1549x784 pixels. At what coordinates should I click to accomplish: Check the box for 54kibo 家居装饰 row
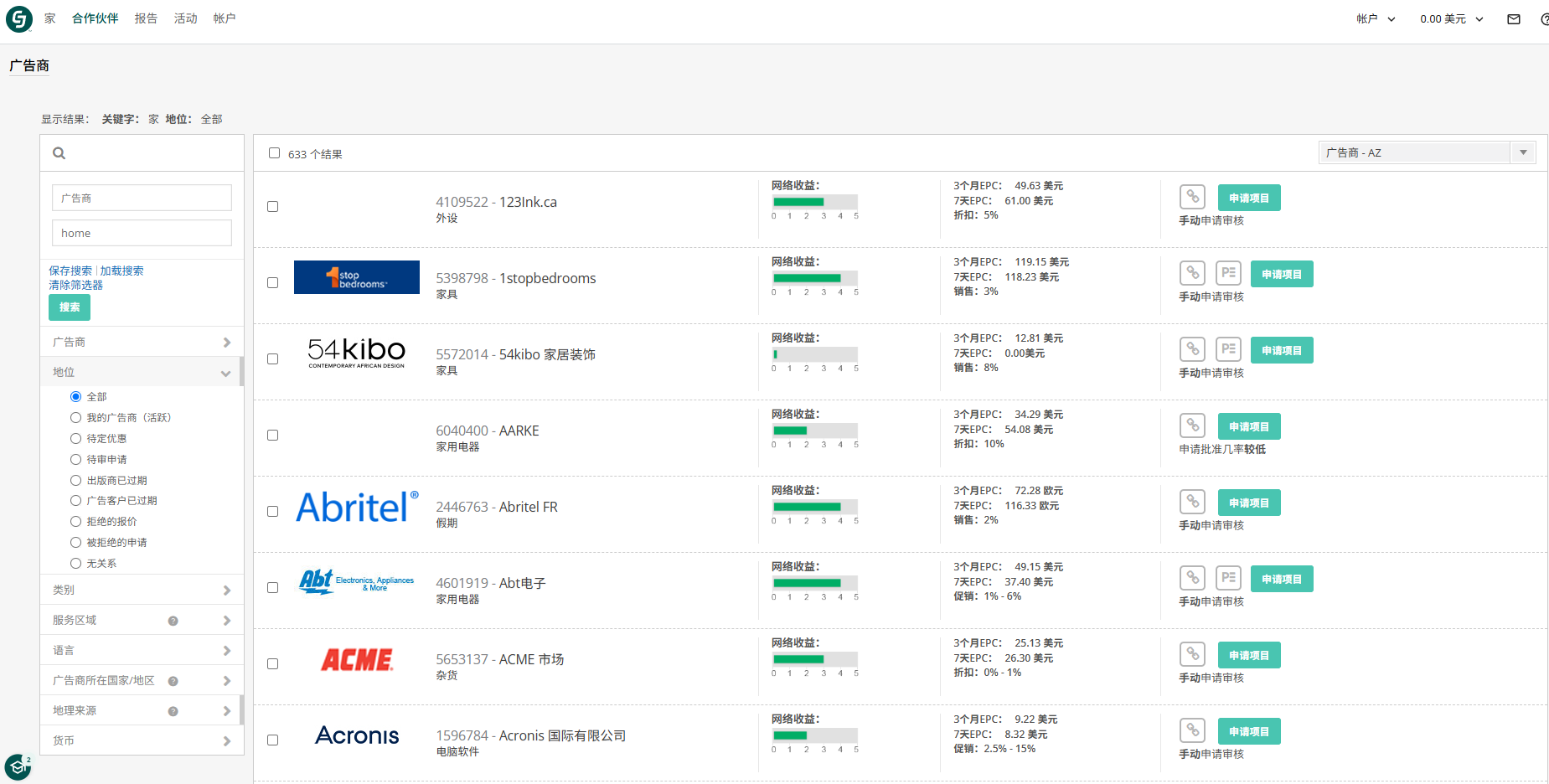coord(272,358)
